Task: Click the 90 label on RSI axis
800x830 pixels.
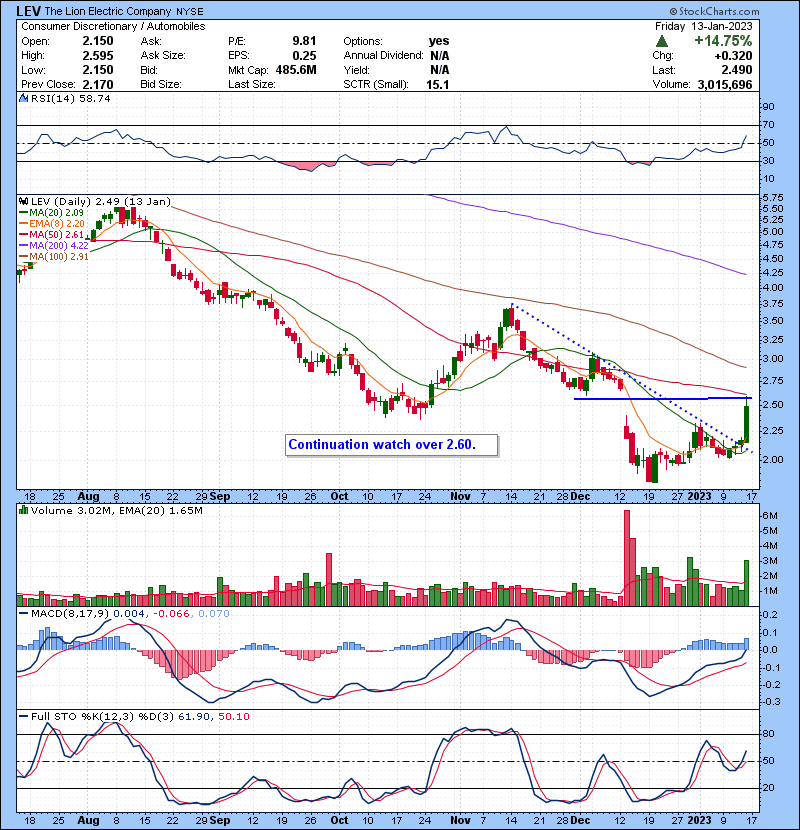Action: tap(768, 106)
